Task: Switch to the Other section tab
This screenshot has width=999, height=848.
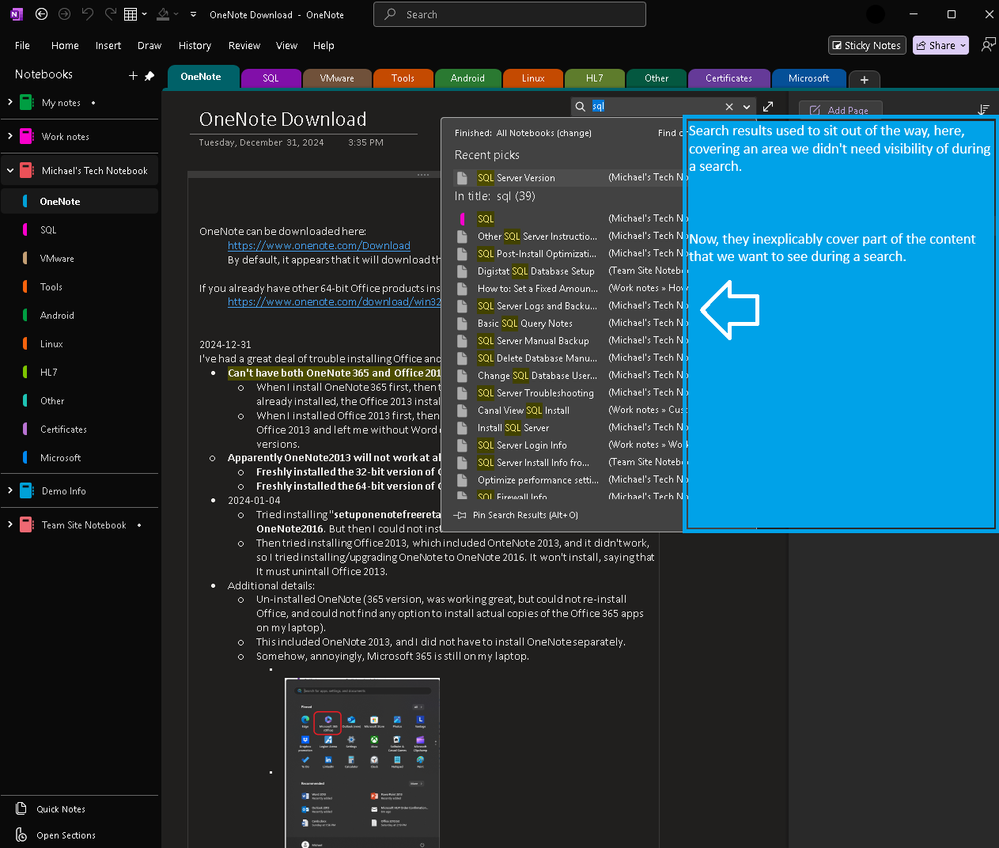Action: pyautogui.click(x=656, y=78)
